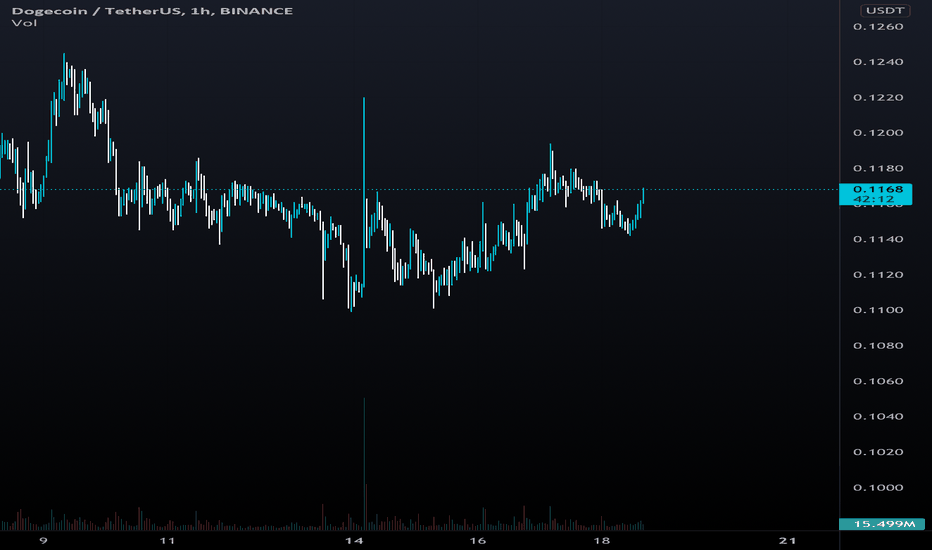This screenshot has width=932, height=550.
Task: Click the volume value label 15.499M
Action: pos(882,524)
